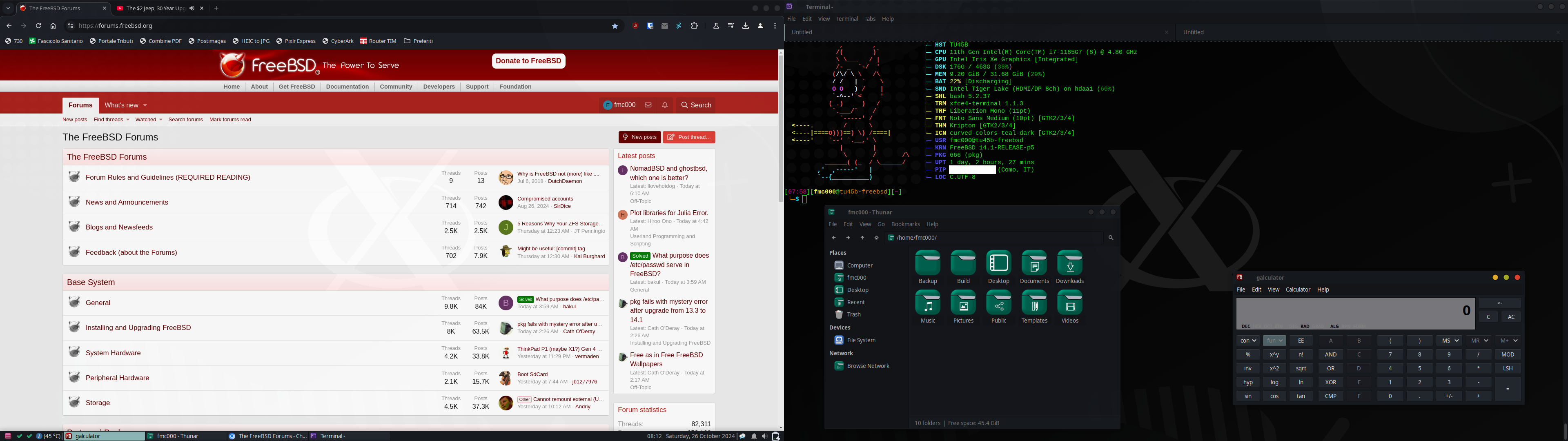The height and width of the screenshot is (441, 1568).
Task: Open Tabs menu in Terminal
Action: (870, 19)
